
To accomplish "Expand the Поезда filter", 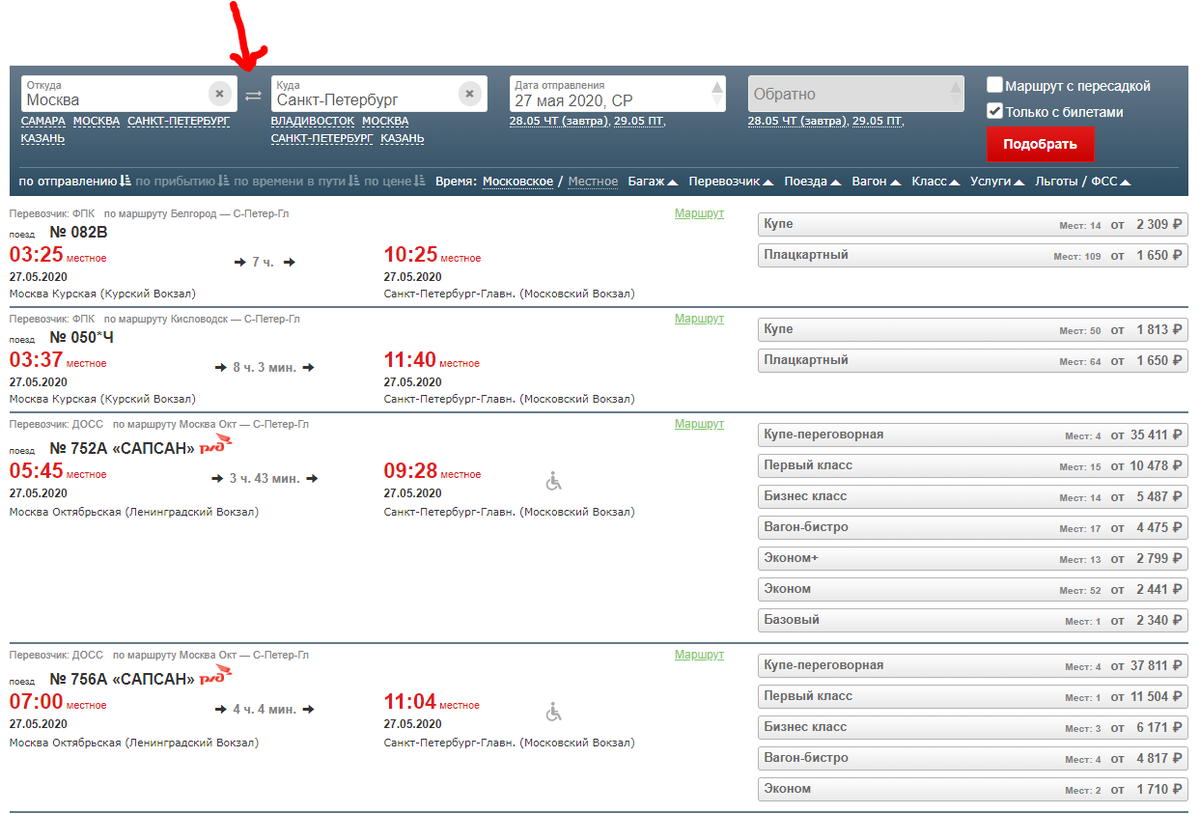I will click(813, 182).
